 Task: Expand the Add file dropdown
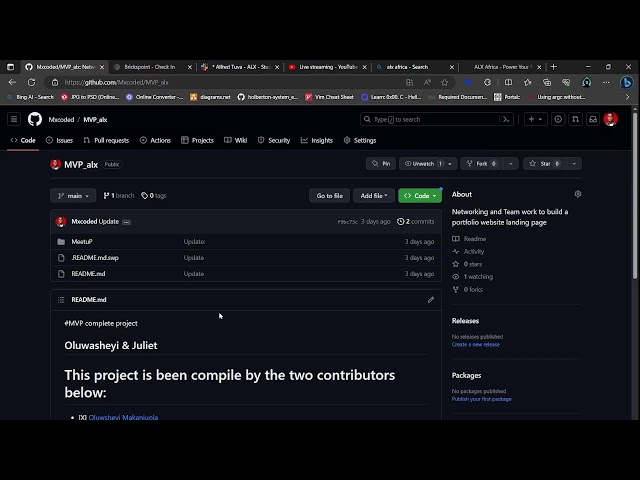[373, 196]
